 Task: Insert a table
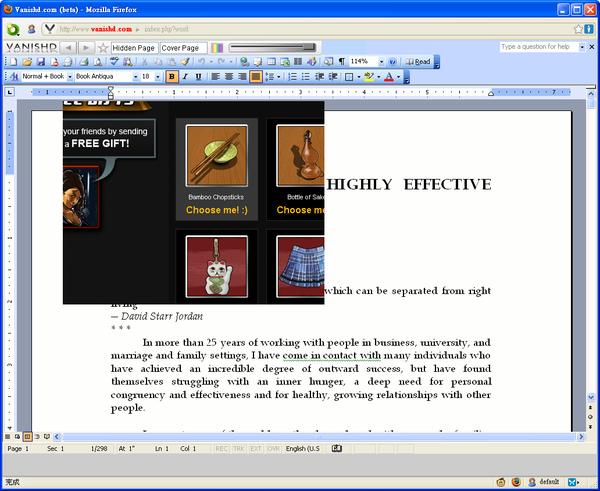pyautogui.click(x=271, y=62)
